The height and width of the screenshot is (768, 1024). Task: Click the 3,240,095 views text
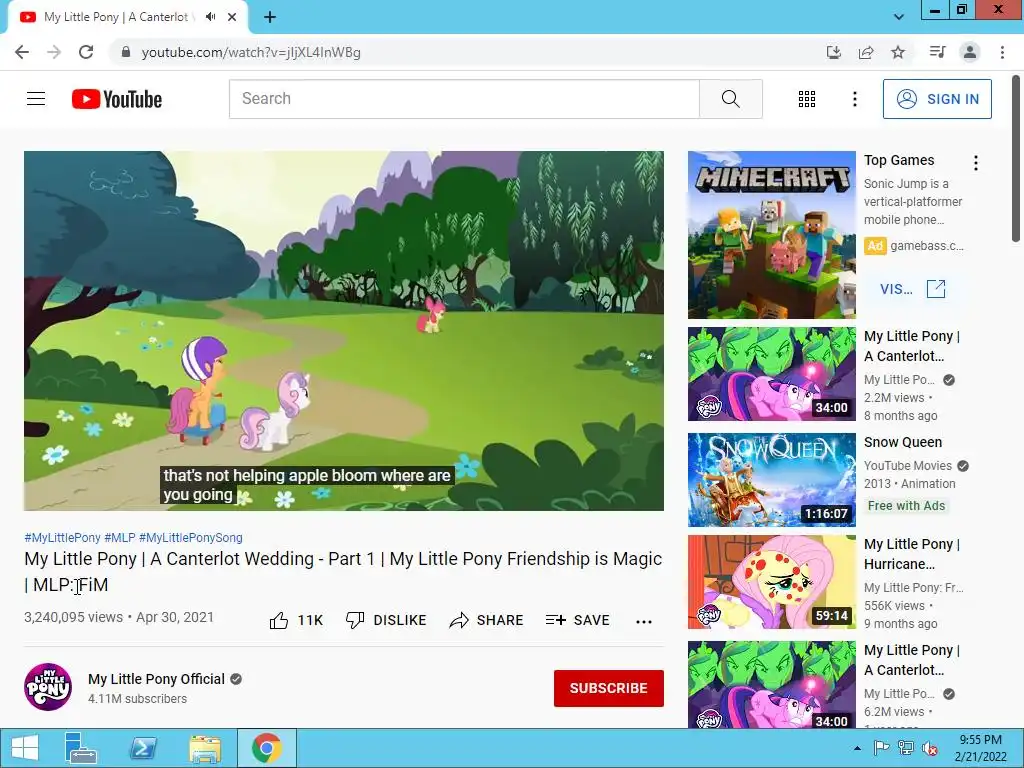click(73, 617)
